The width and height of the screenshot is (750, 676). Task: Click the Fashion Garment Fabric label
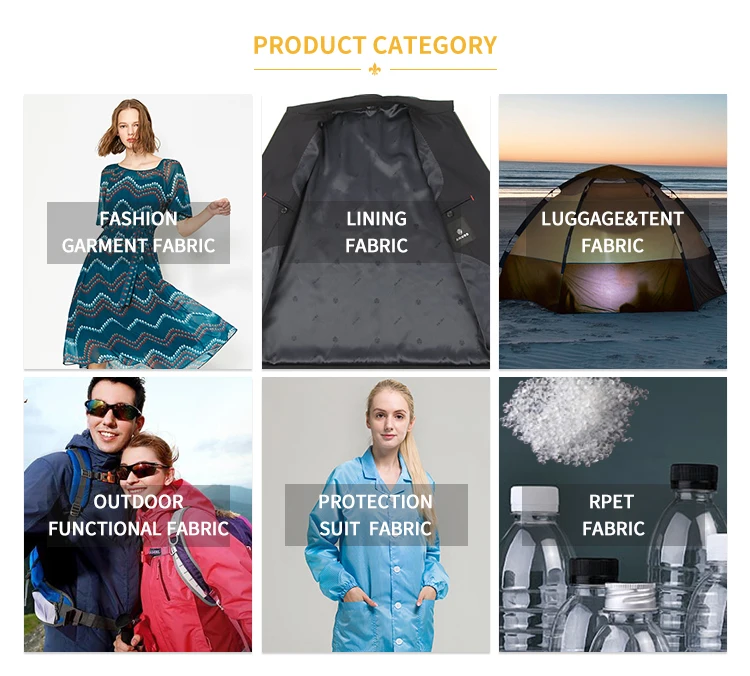[138, 233]
